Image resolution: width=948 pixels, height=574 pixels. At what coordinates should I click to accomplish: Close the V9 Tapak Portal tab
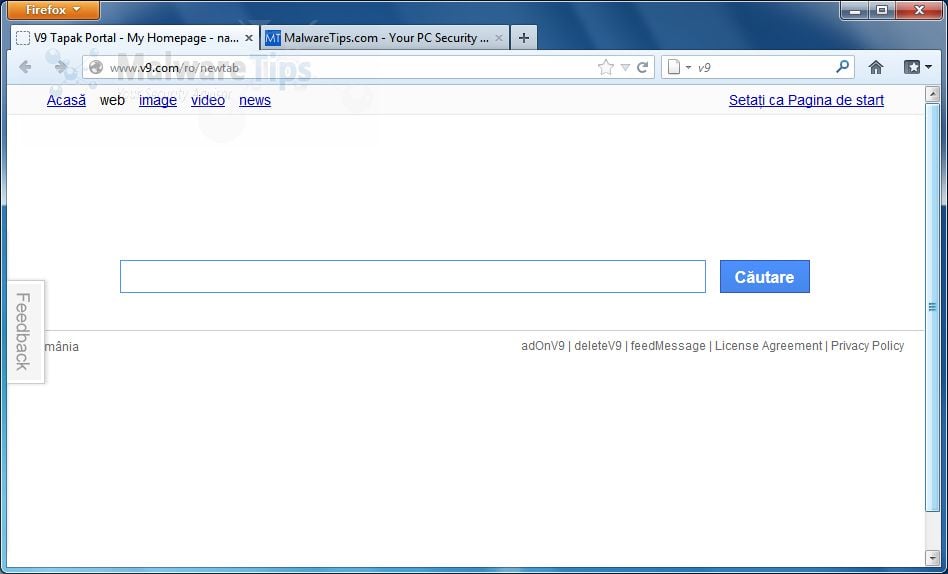[x=248, y=38]
